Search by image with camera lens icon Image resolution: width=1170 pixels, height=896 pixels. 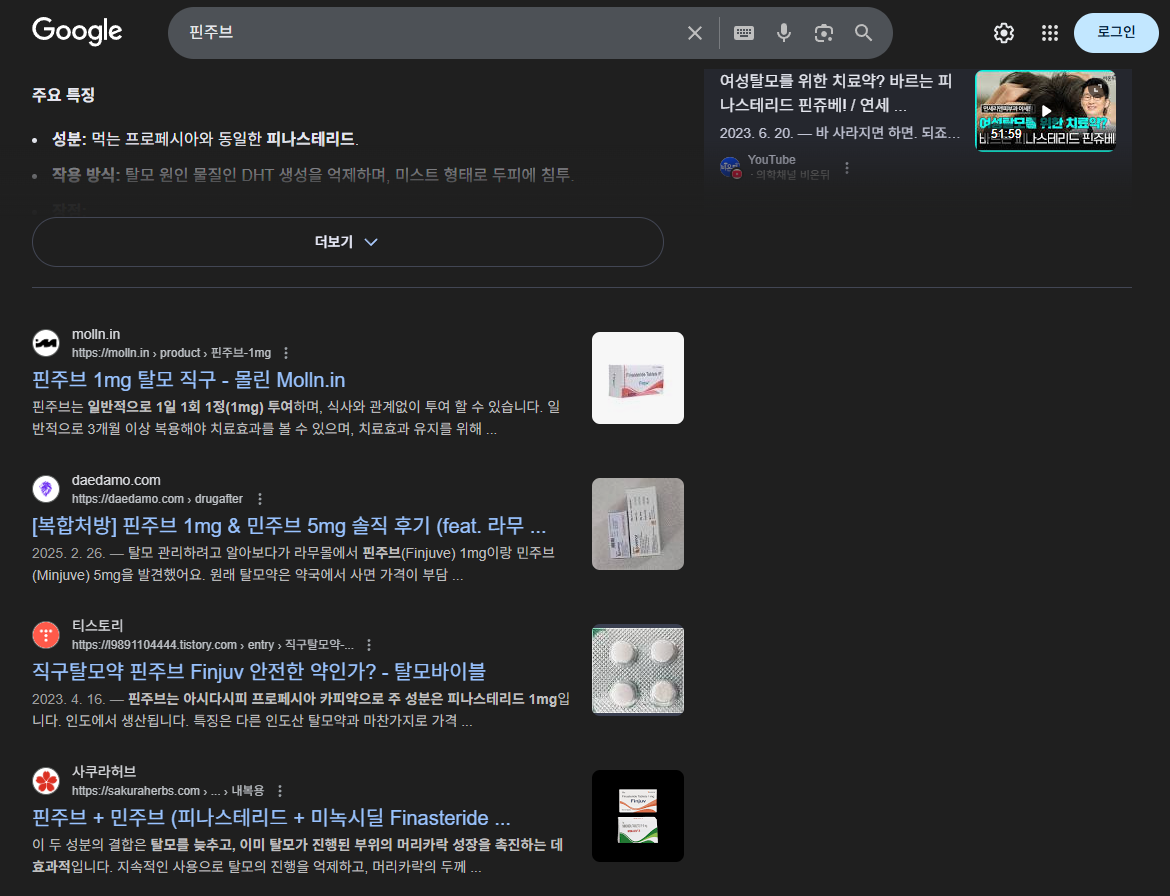(x=824, y=33)
